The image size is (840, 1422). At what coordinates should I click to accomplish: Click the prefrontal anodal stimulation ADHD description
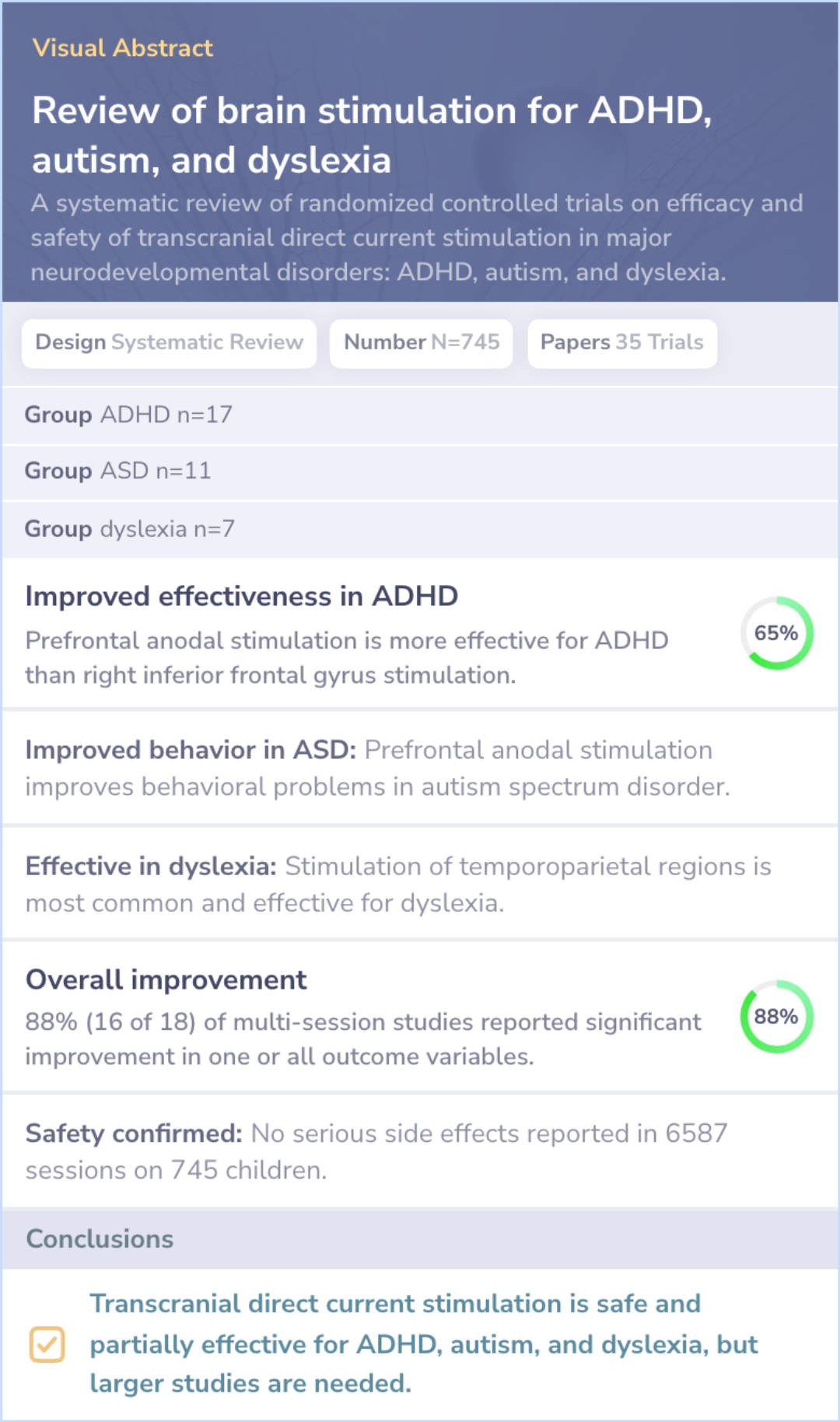click(346, 657)
